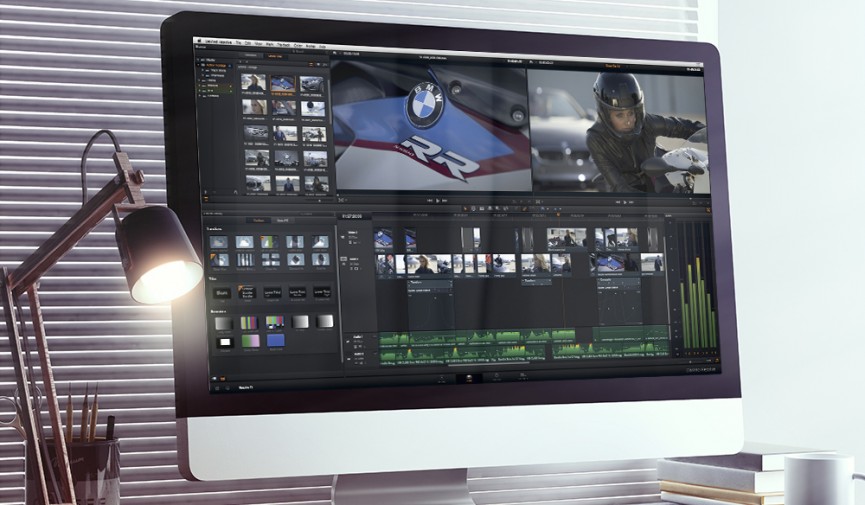
Task: Click the orange playhead on timeline ruler
Action: tap(558, 215)
